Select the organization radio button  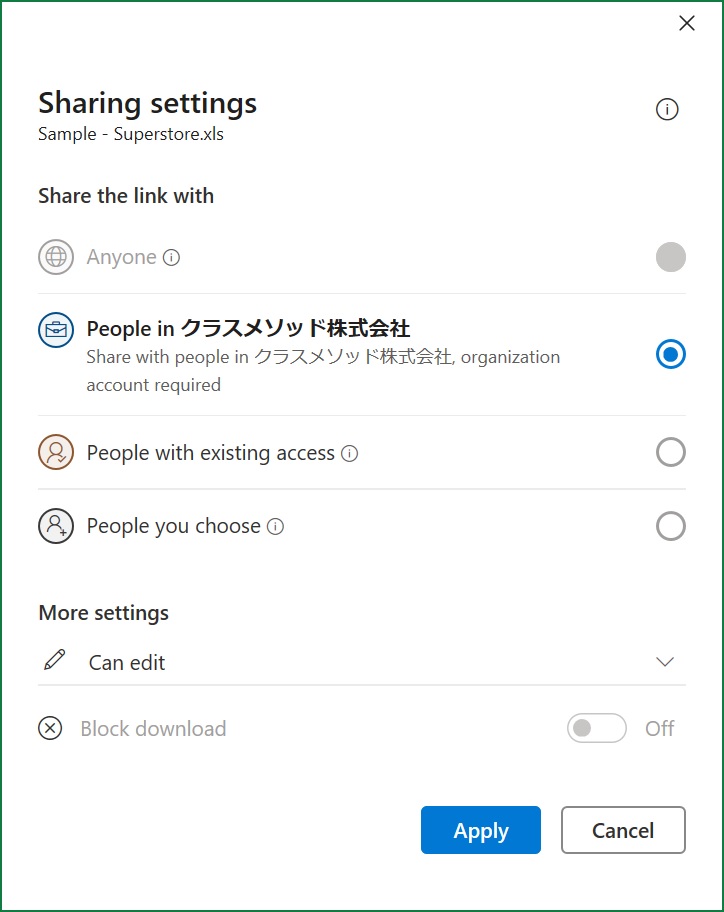(670, 354)
